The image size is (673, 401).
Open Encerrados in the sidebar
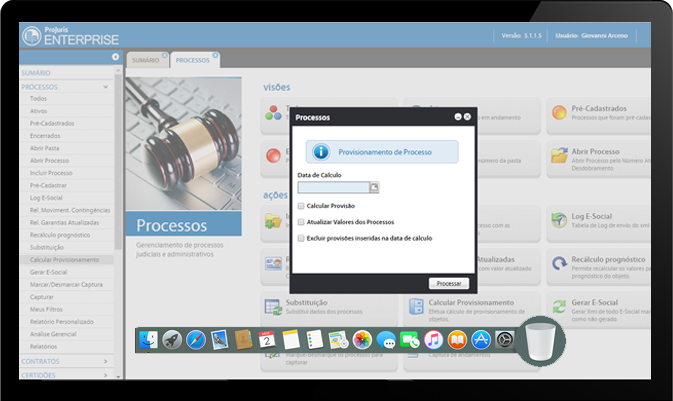pos(45,136)
